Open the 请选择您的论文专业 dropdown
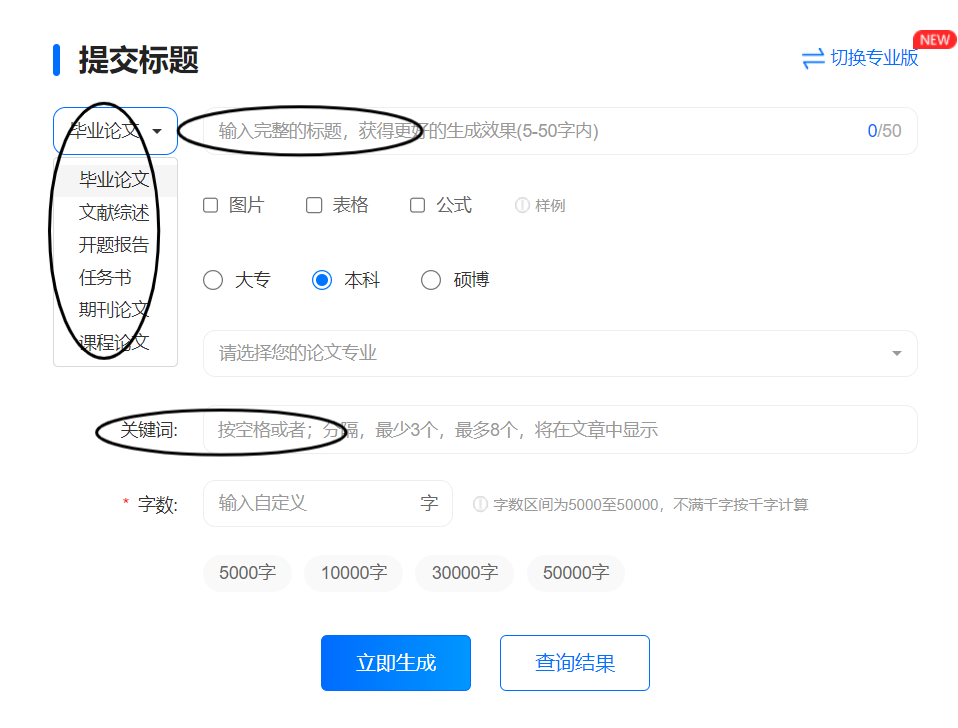The image size is (958, 728). click(560, 354)
